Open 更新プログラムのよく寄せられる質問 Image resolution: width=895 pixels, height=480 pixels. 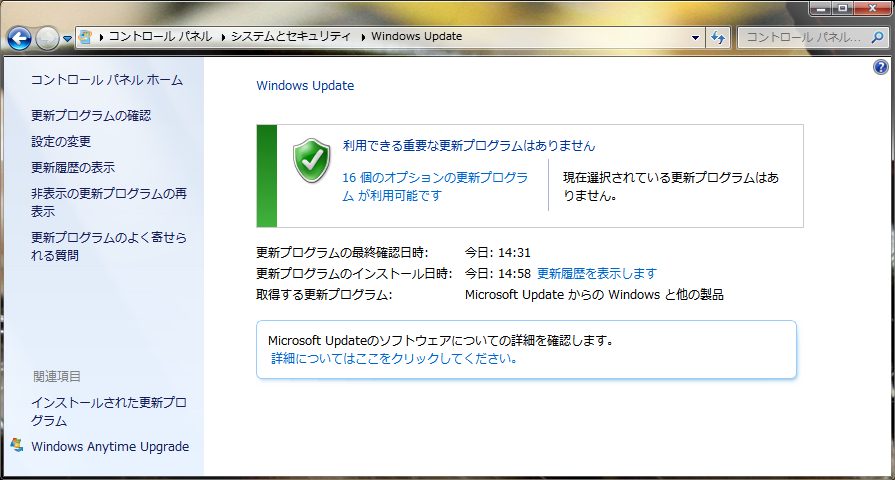108,246
